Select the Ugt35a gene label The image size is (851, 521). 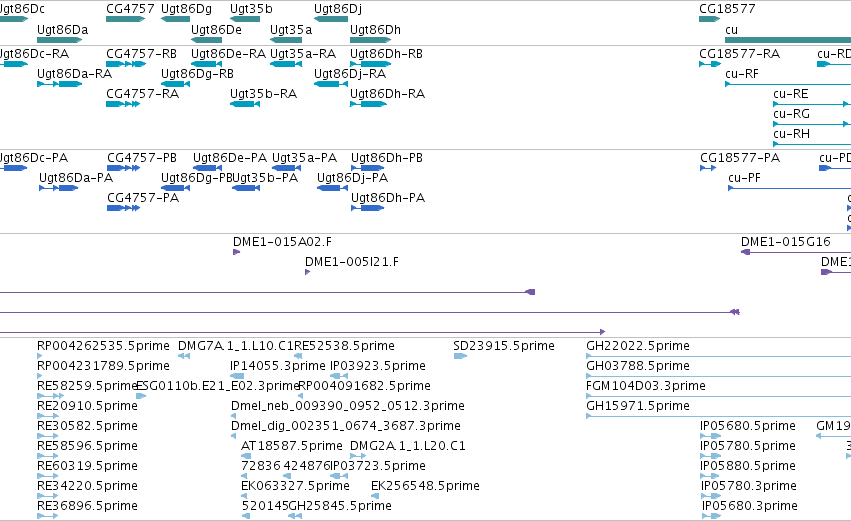[x=291, y=30]
